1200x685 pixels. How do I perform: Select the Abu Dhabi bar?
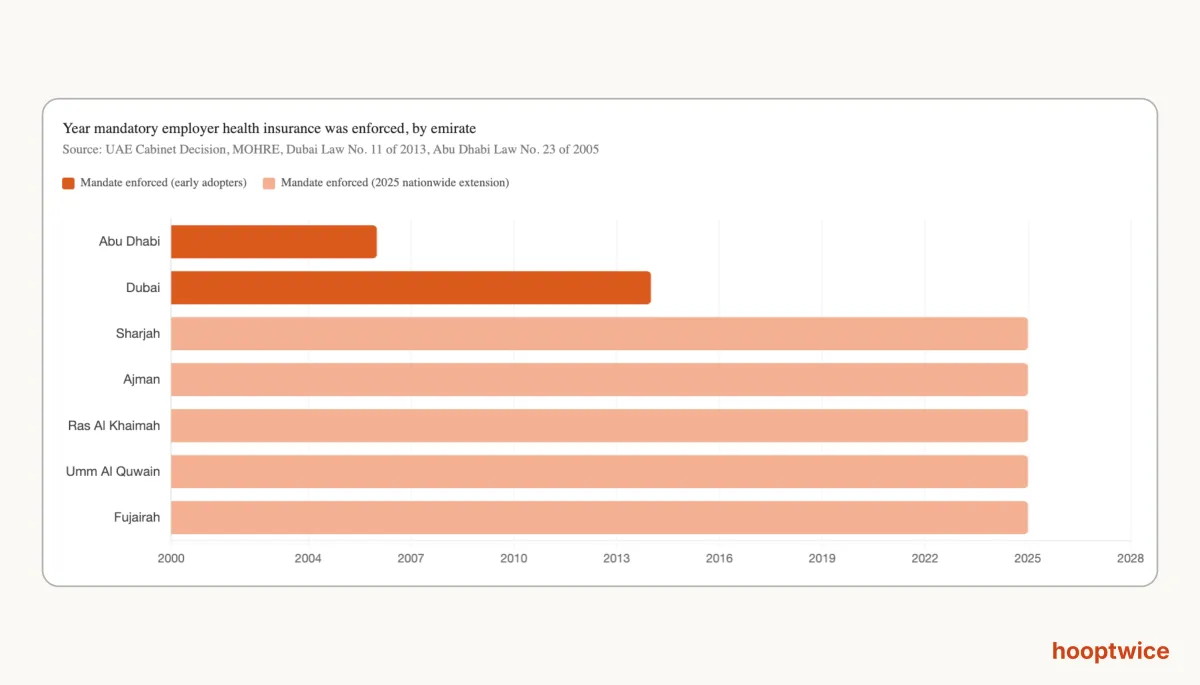click(274, 242)
